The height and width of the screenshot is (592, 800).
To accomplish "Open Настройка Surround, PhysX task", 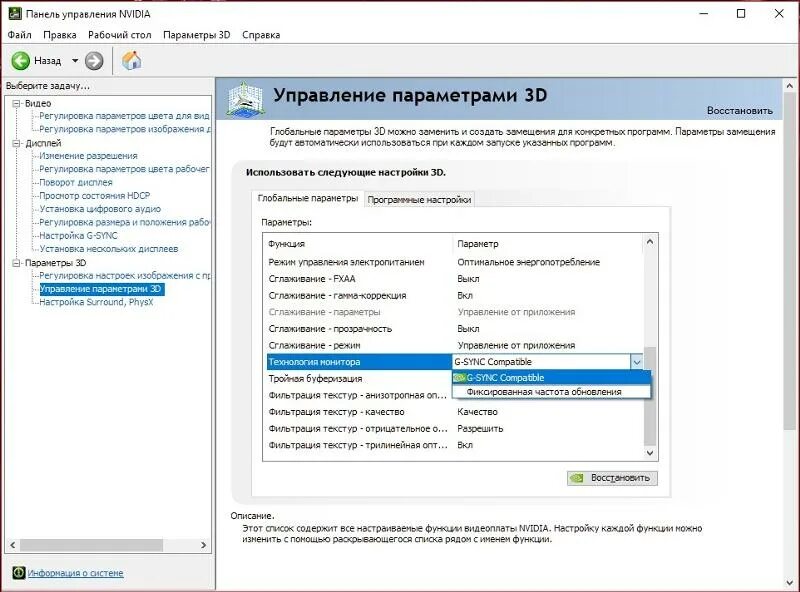I will (96, 302).
